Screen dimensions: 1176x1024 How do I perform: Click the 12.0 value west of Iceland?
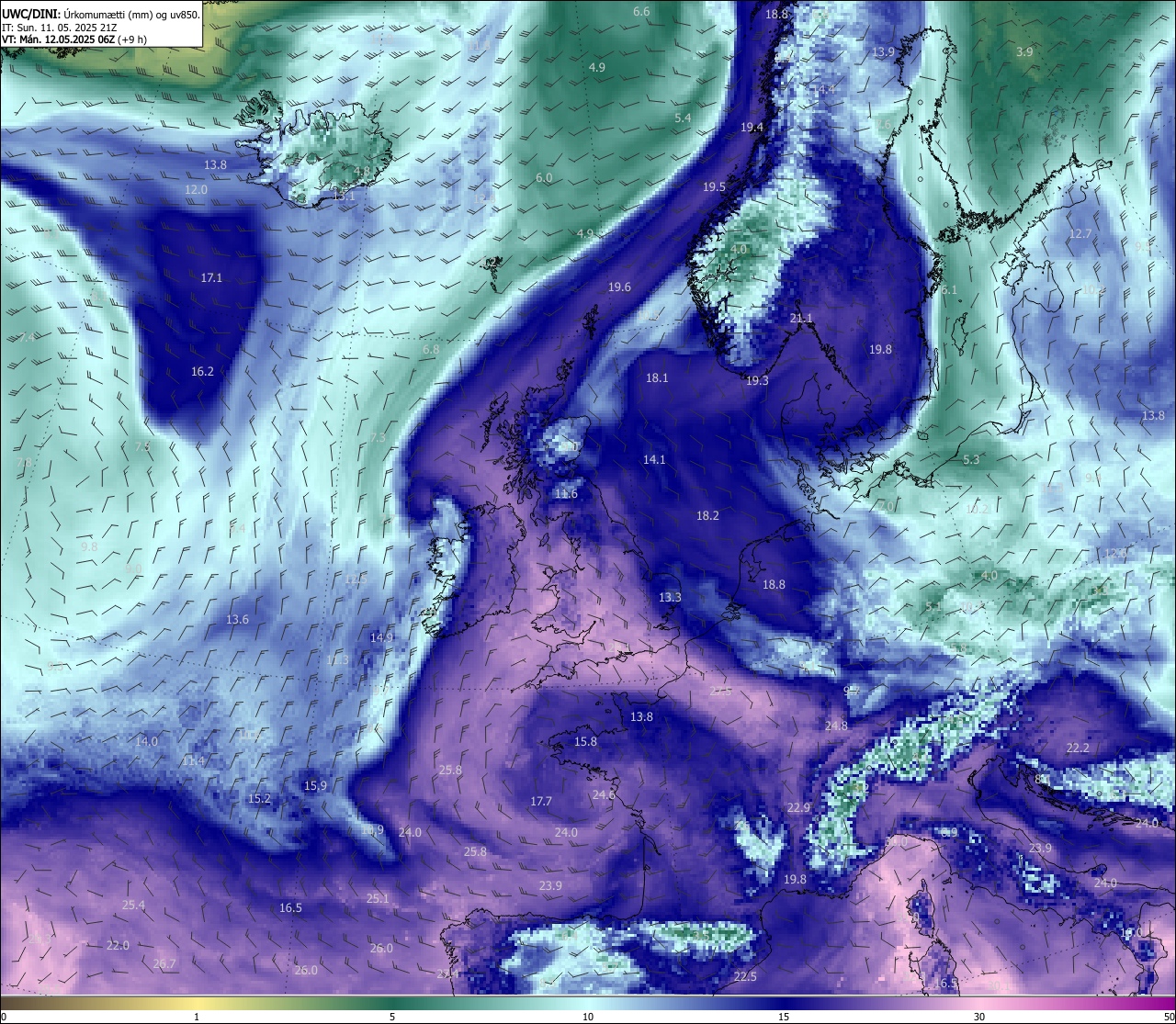point(196,190)
